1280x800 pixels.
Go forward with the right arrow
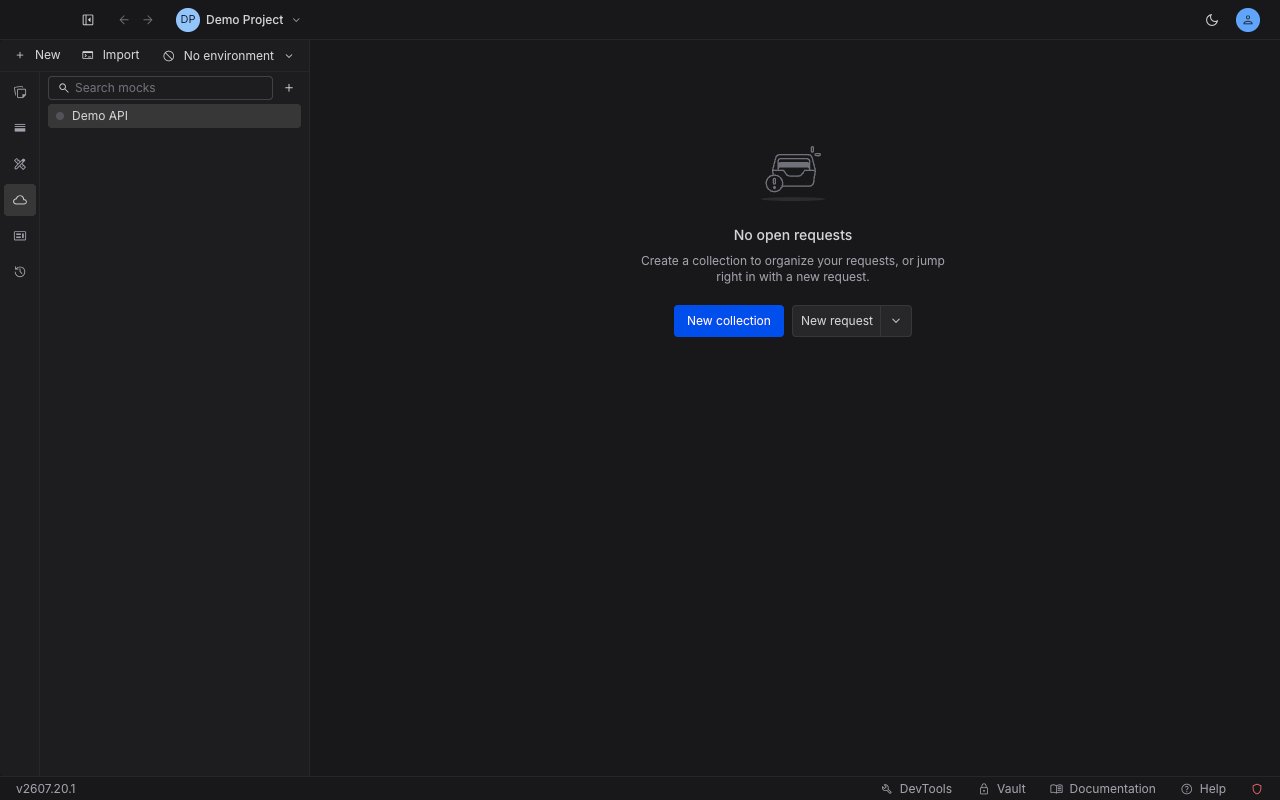pos(148,20)
